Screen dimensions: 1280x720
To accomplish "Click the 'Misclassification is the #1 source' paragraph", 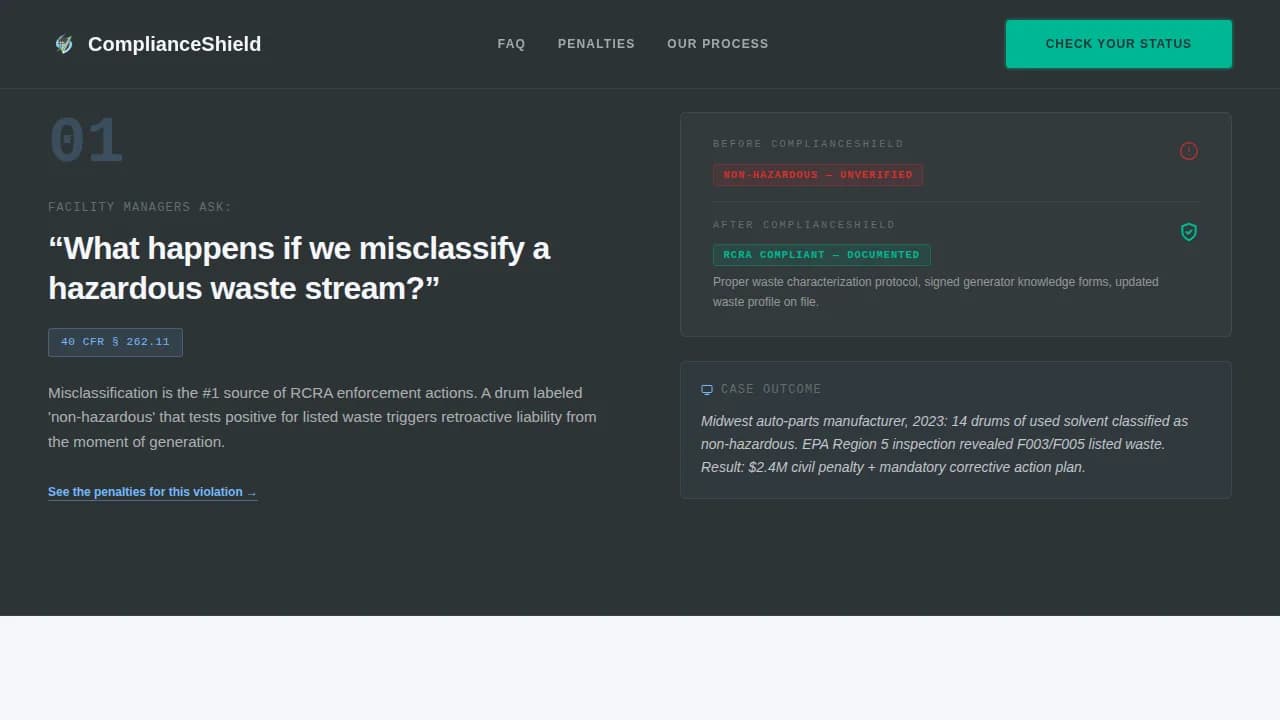I will (x=322, y=417).
